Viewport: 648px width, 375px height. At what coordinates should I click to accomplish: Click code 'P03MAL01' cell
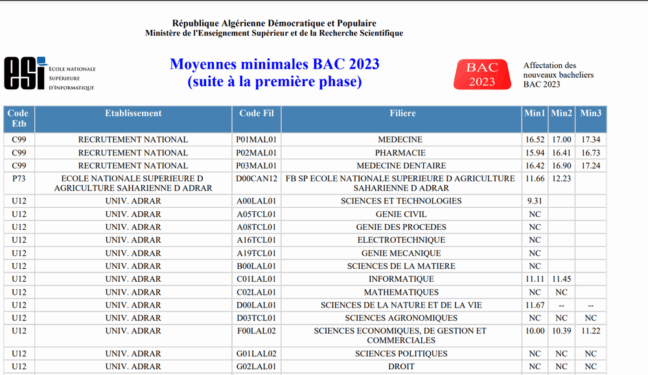point(256,166)
